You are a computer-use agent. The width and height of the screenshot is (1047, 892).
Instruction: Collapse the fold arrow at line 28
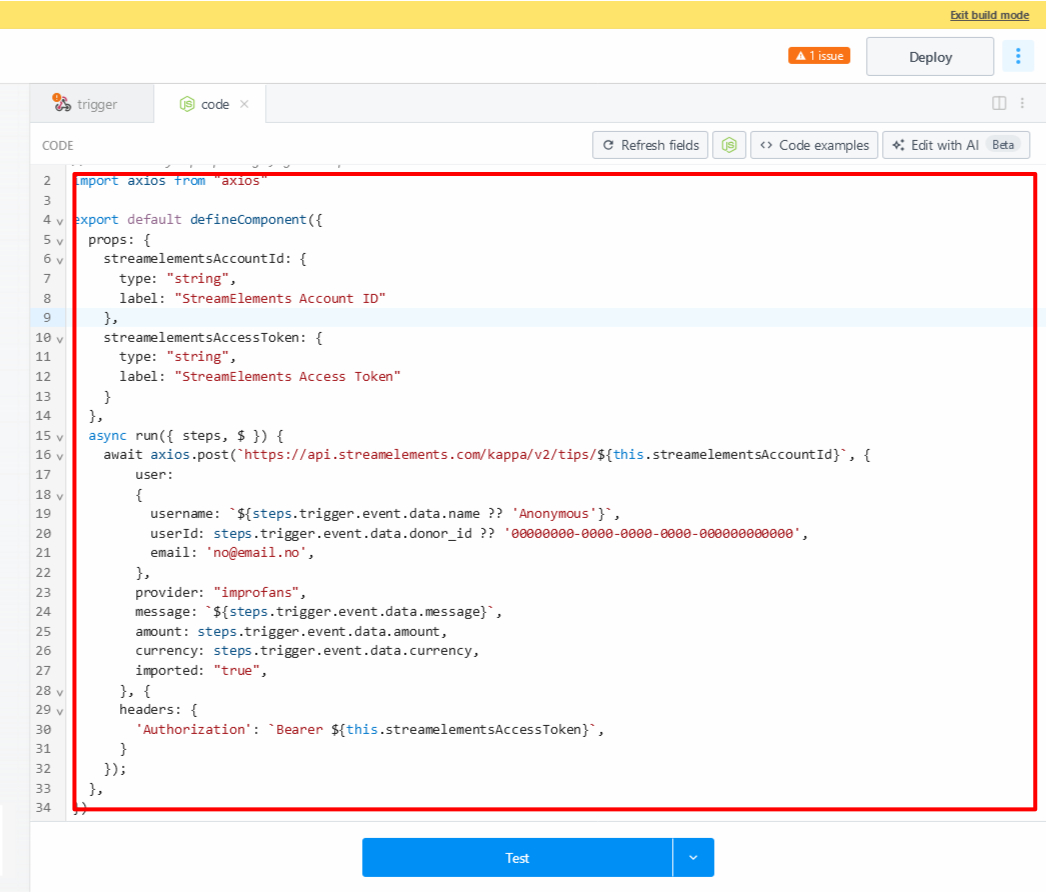coord(59,692)
